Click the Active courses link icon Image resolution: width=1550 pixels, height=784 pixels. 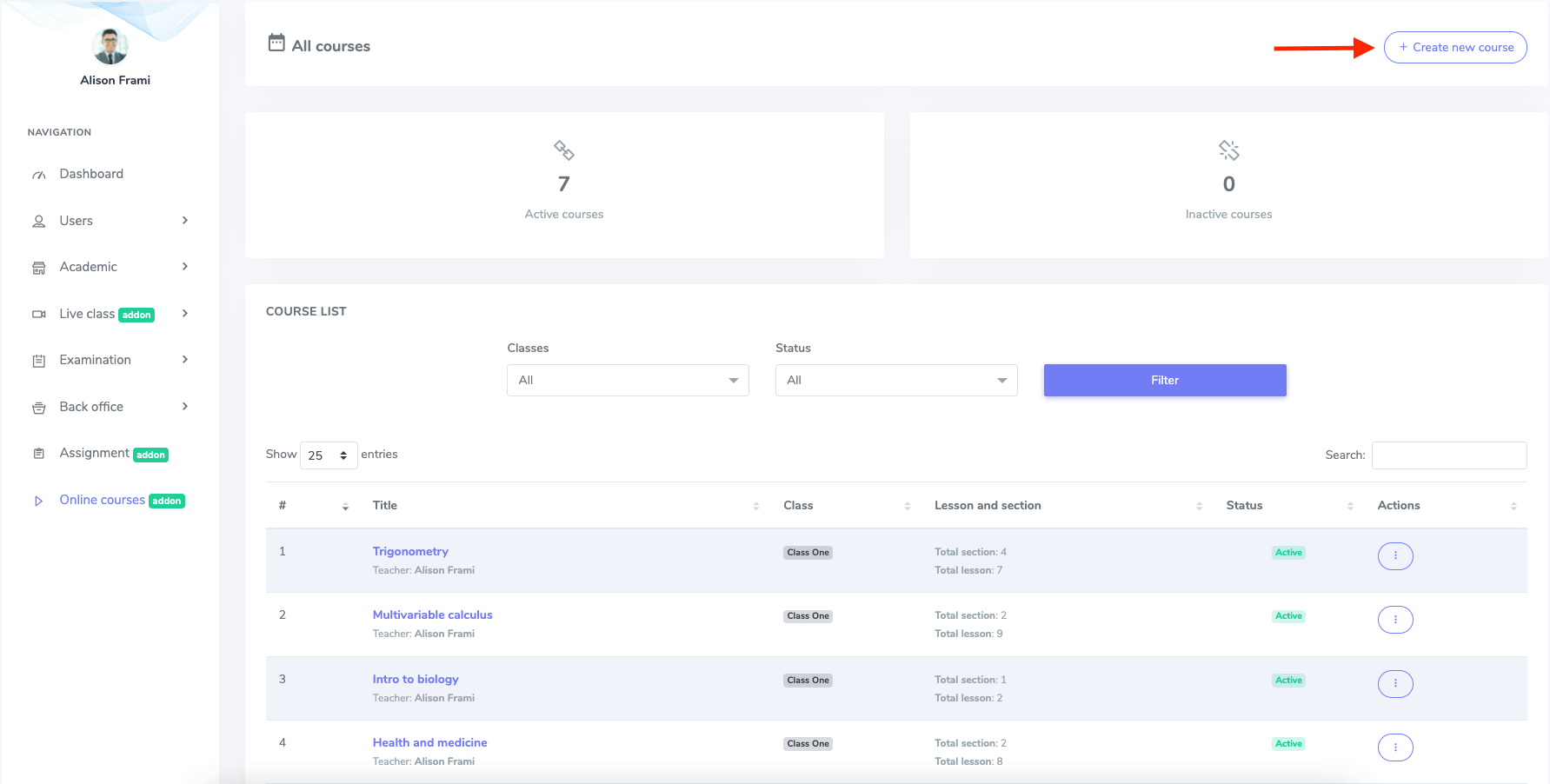564,150
